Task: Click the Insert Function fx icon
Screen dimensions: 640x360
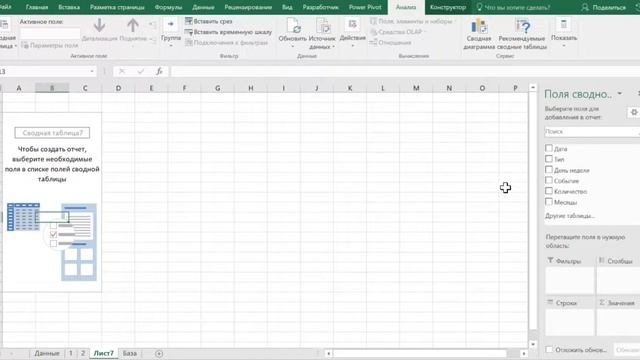Action: pyautogui.click(x=160, y=71)
